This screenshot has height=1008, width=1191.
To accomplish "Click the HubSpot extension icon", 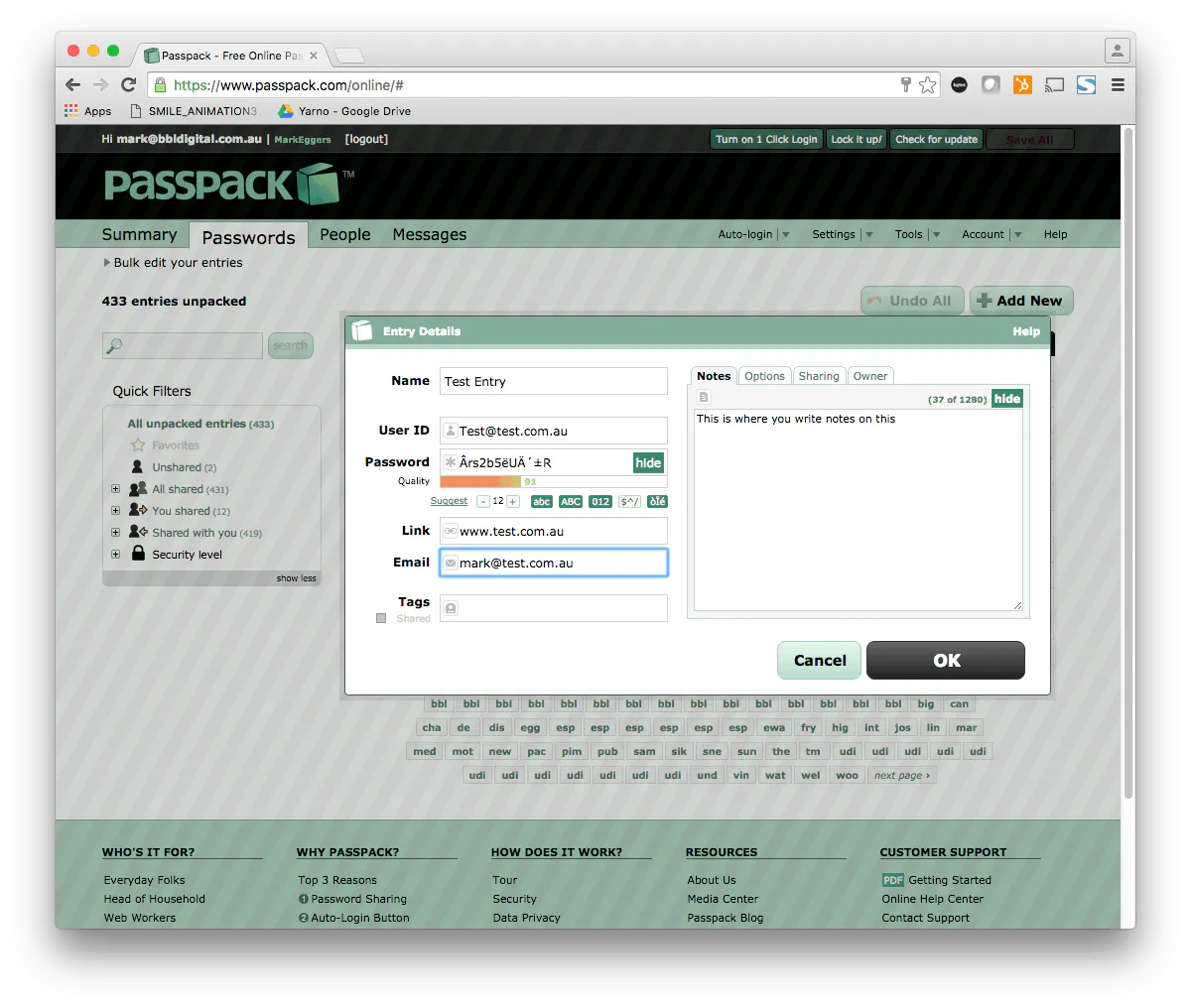I will [1022, 85].
